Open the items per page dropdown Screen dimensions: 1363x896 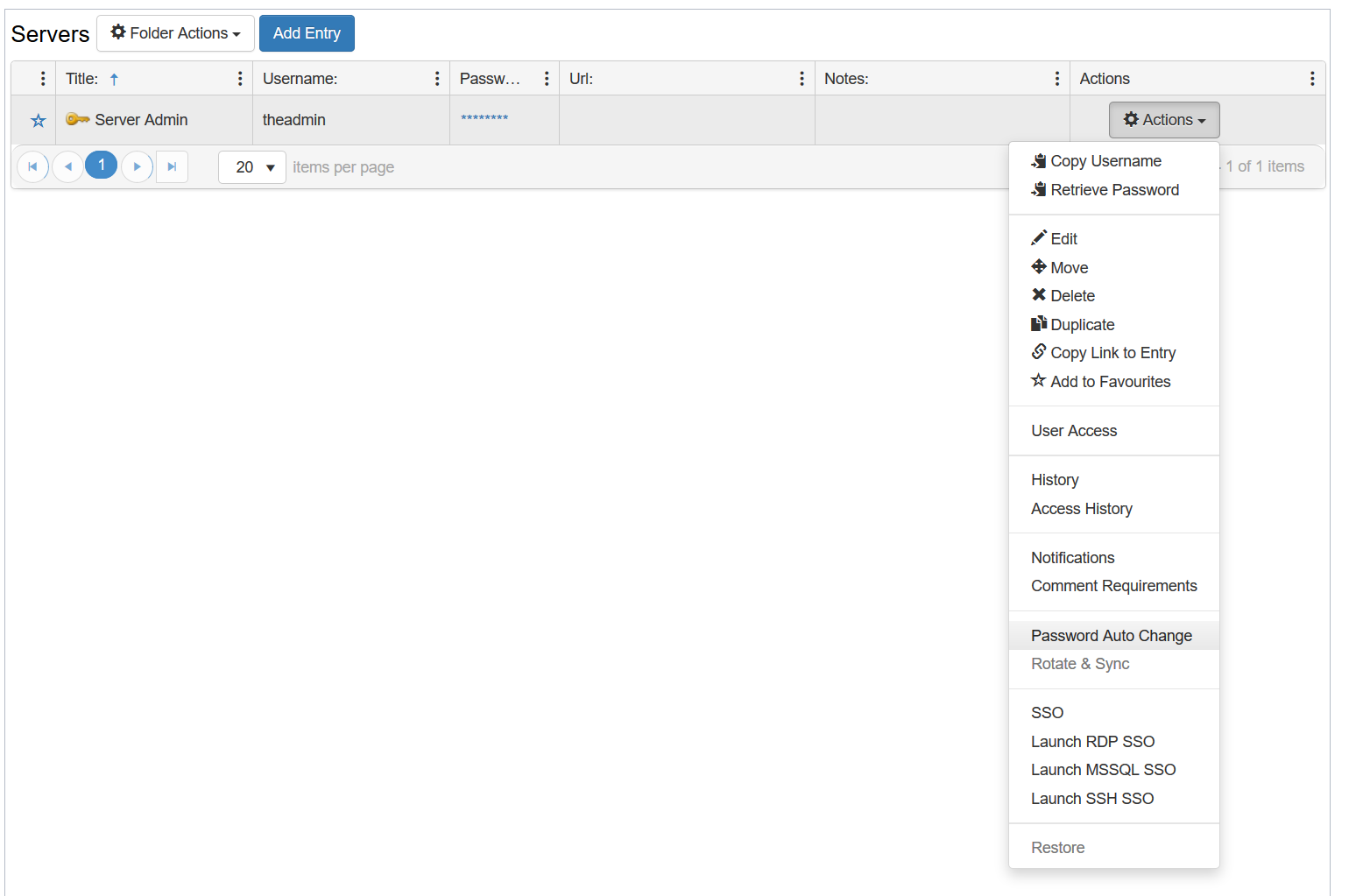tap(252, 167)
